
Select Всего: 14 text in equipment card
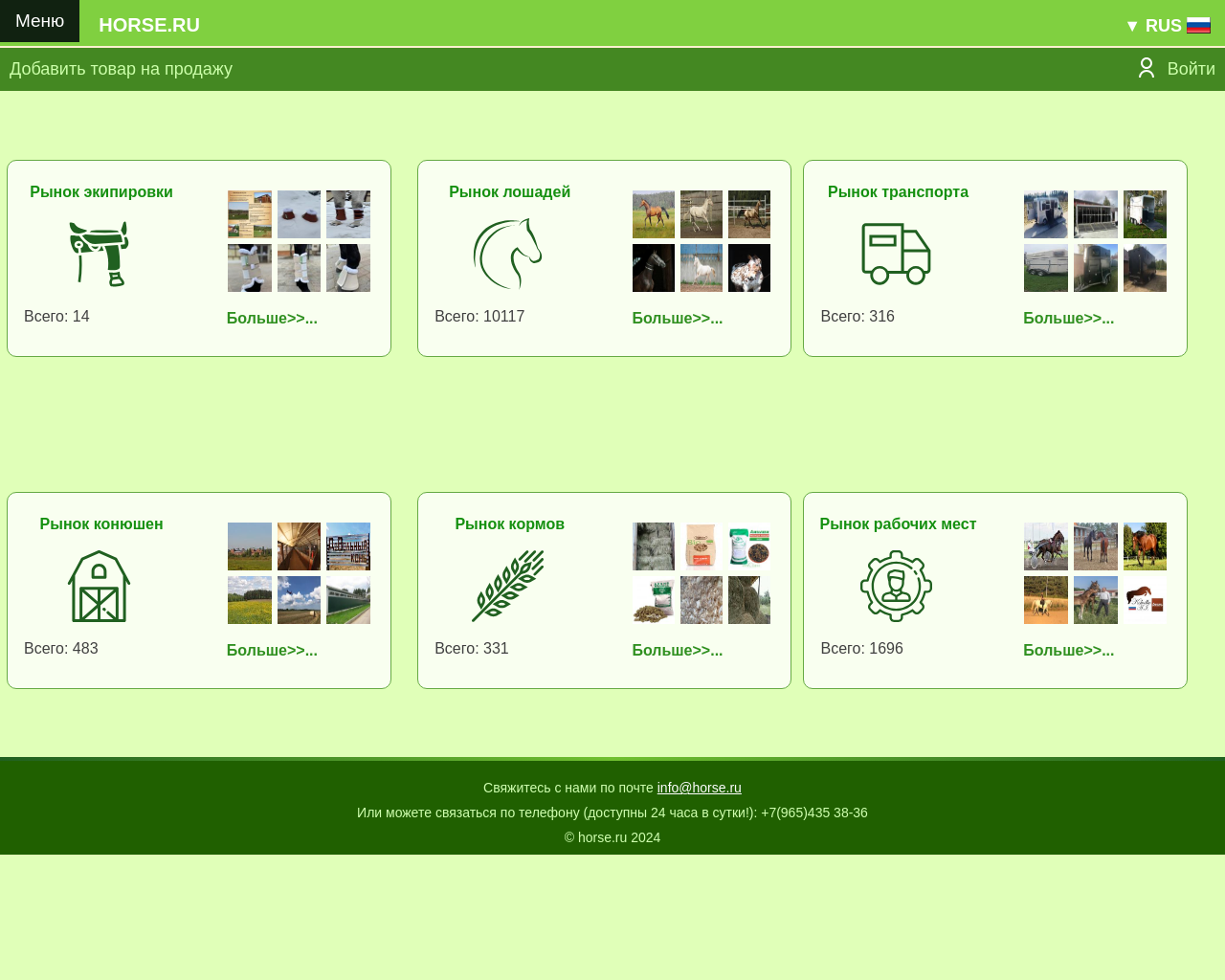coord(56,316)
